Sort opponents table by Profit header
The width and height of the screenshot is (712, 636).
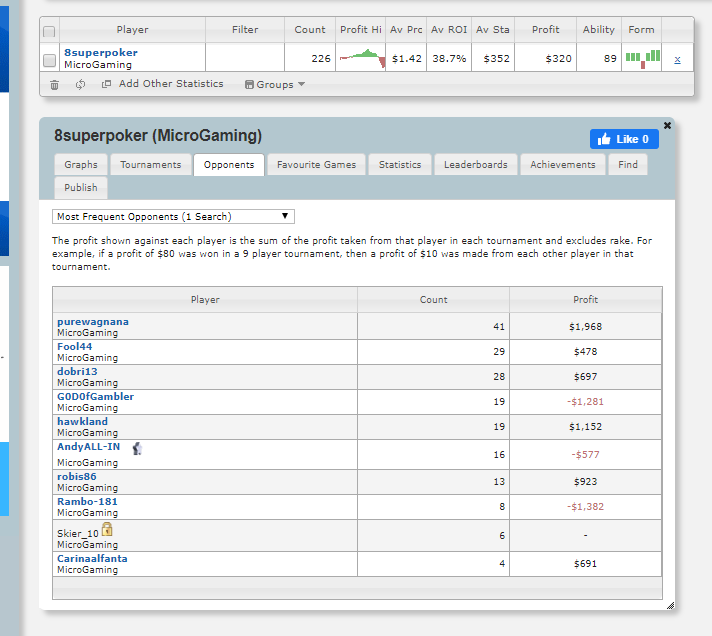coord(585,300)
